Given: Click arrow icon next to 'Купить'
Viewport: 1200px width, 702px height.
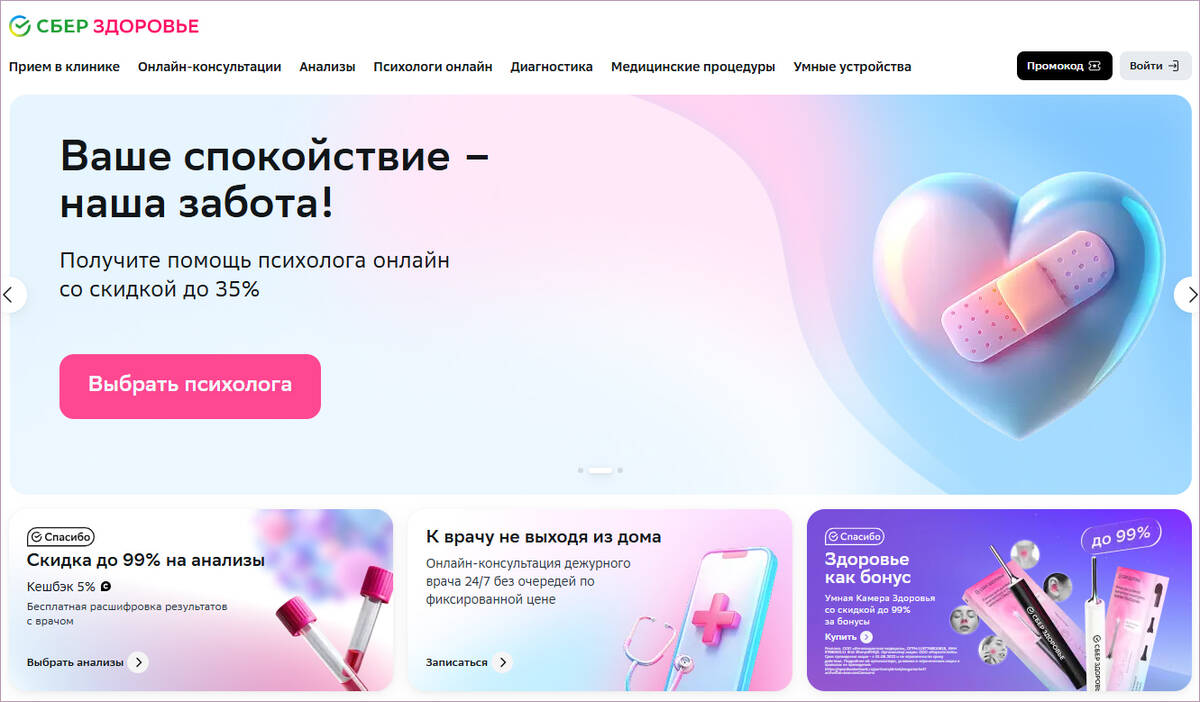Looking at the screenshot, I should (866, 637).
